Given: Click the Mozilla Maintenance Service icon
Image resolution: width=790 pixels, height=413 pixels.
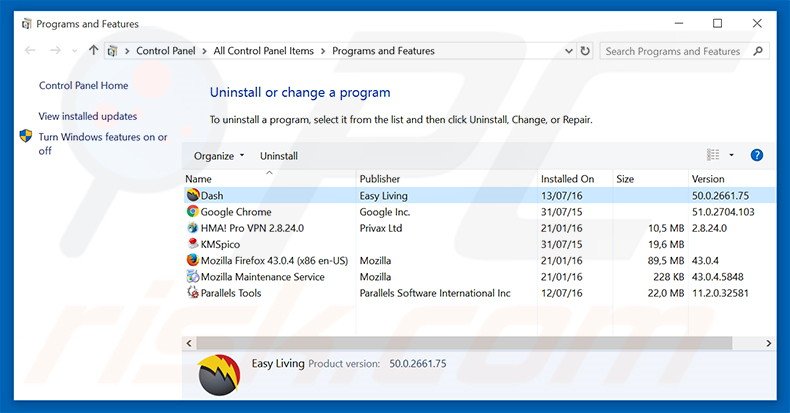Looking at the screenshot, I should (192, 276).
